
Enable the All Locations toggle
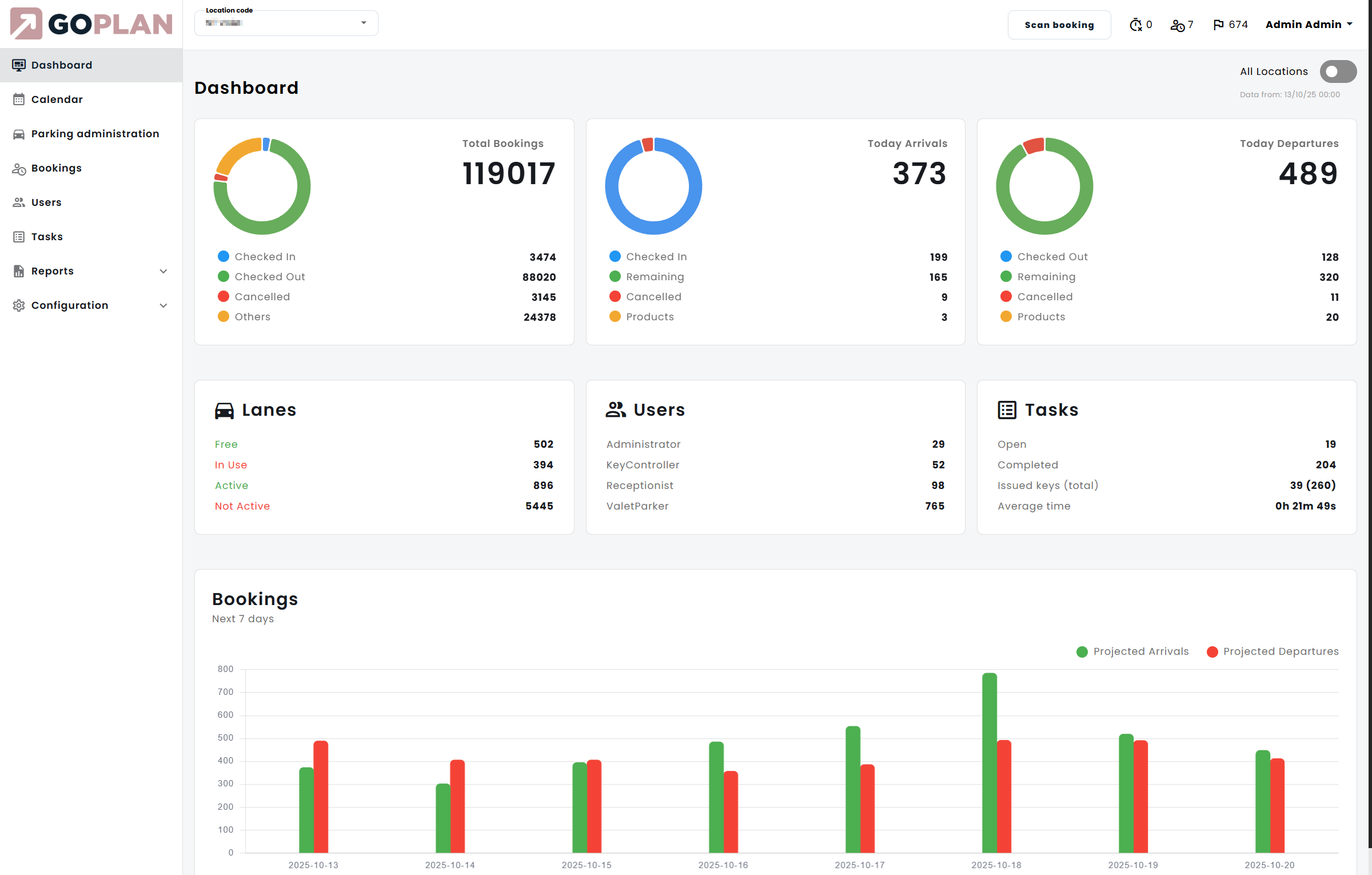point(1338,71)
